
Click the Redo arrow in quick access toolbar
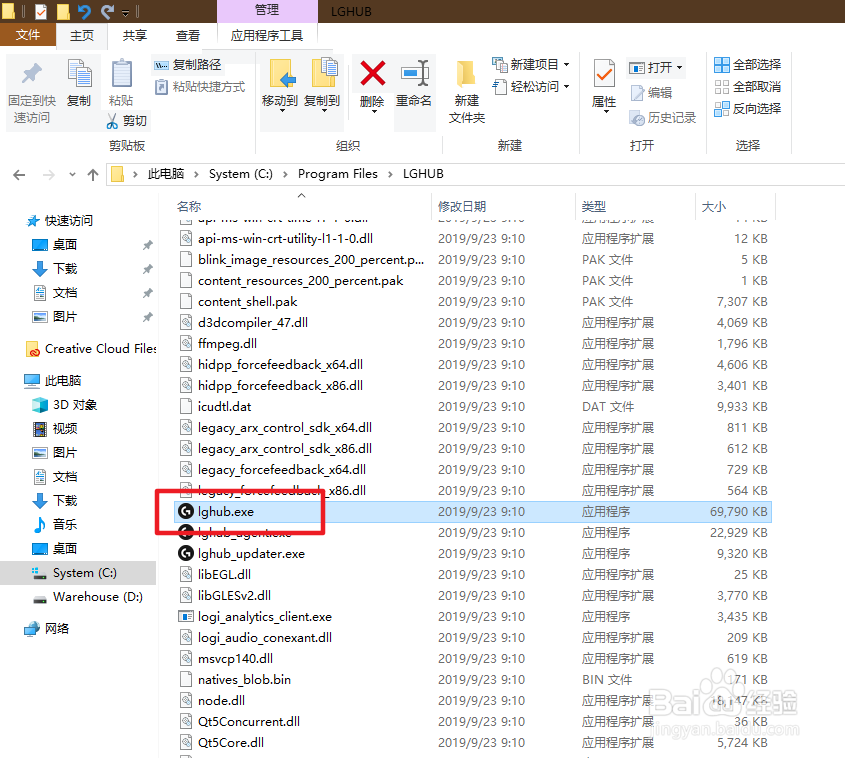[x=108, y=11]
